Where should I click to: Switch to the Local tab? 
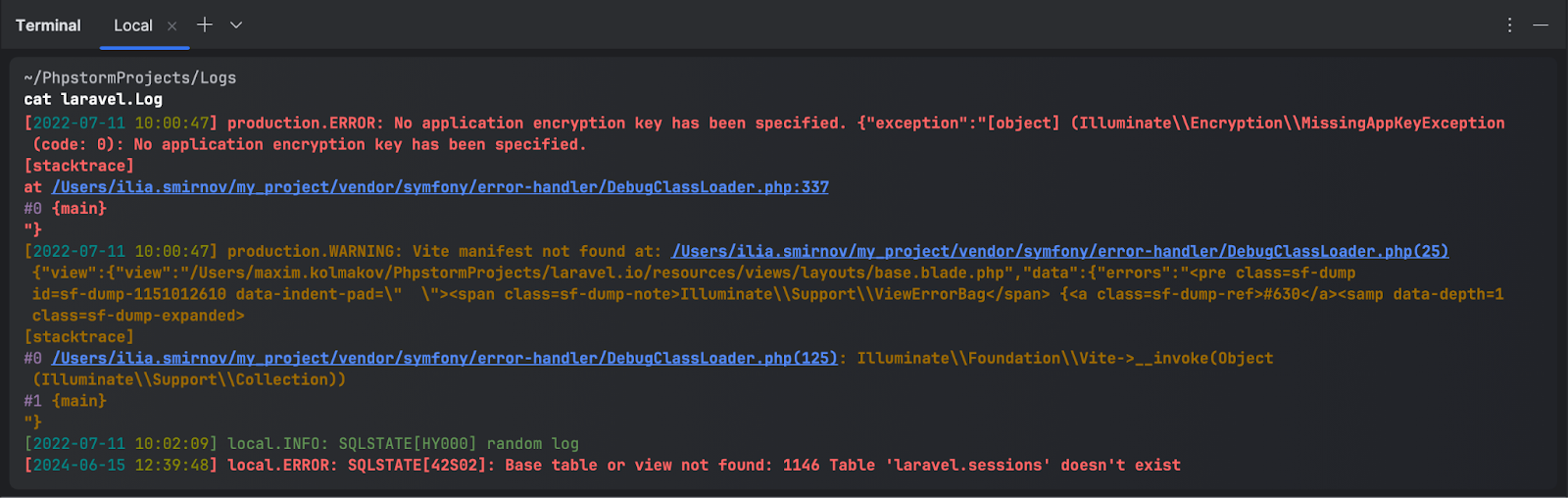point(133,25)
